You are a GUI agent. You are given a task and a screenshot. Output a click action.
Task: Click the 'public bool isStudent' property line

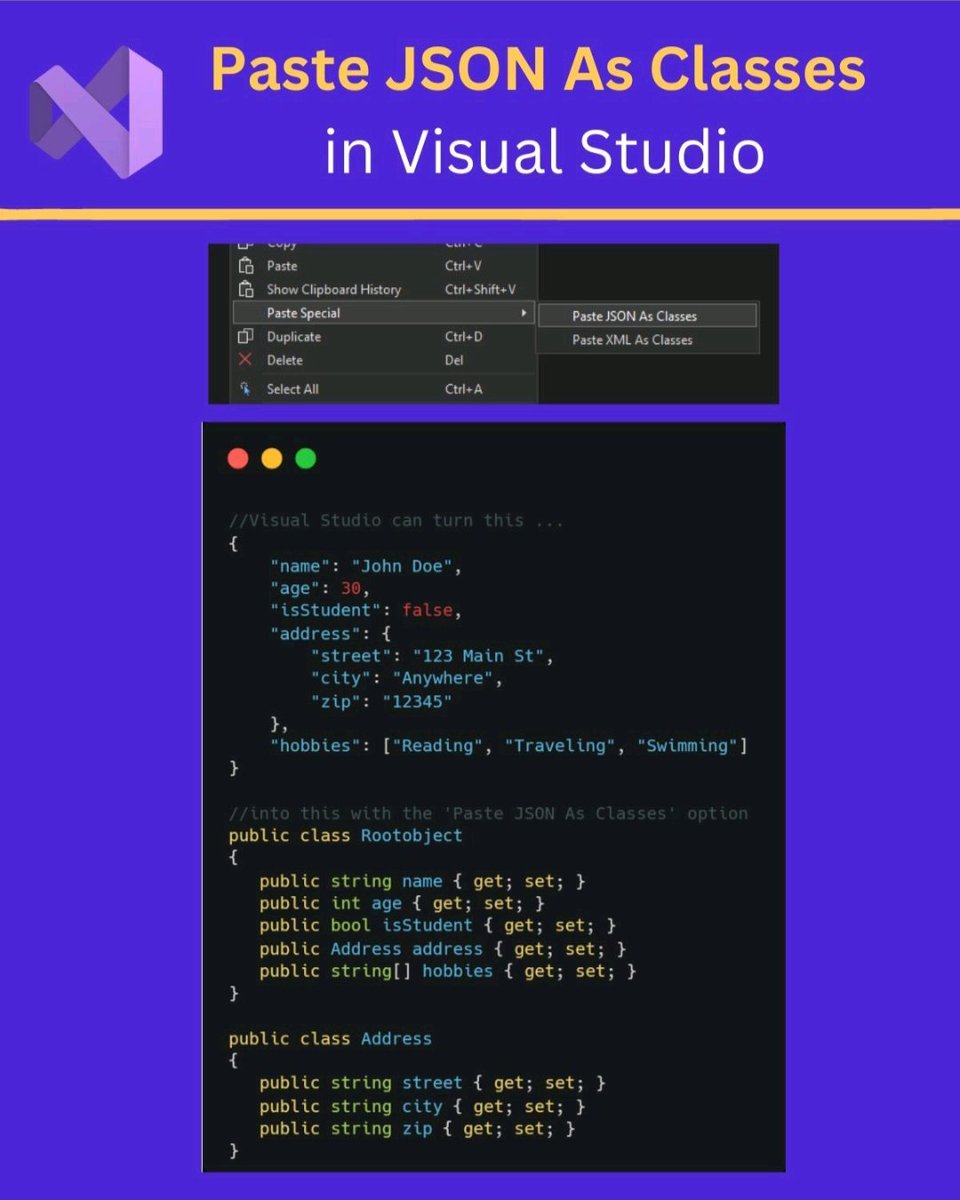pyautogui.click(x=437, y=926)
